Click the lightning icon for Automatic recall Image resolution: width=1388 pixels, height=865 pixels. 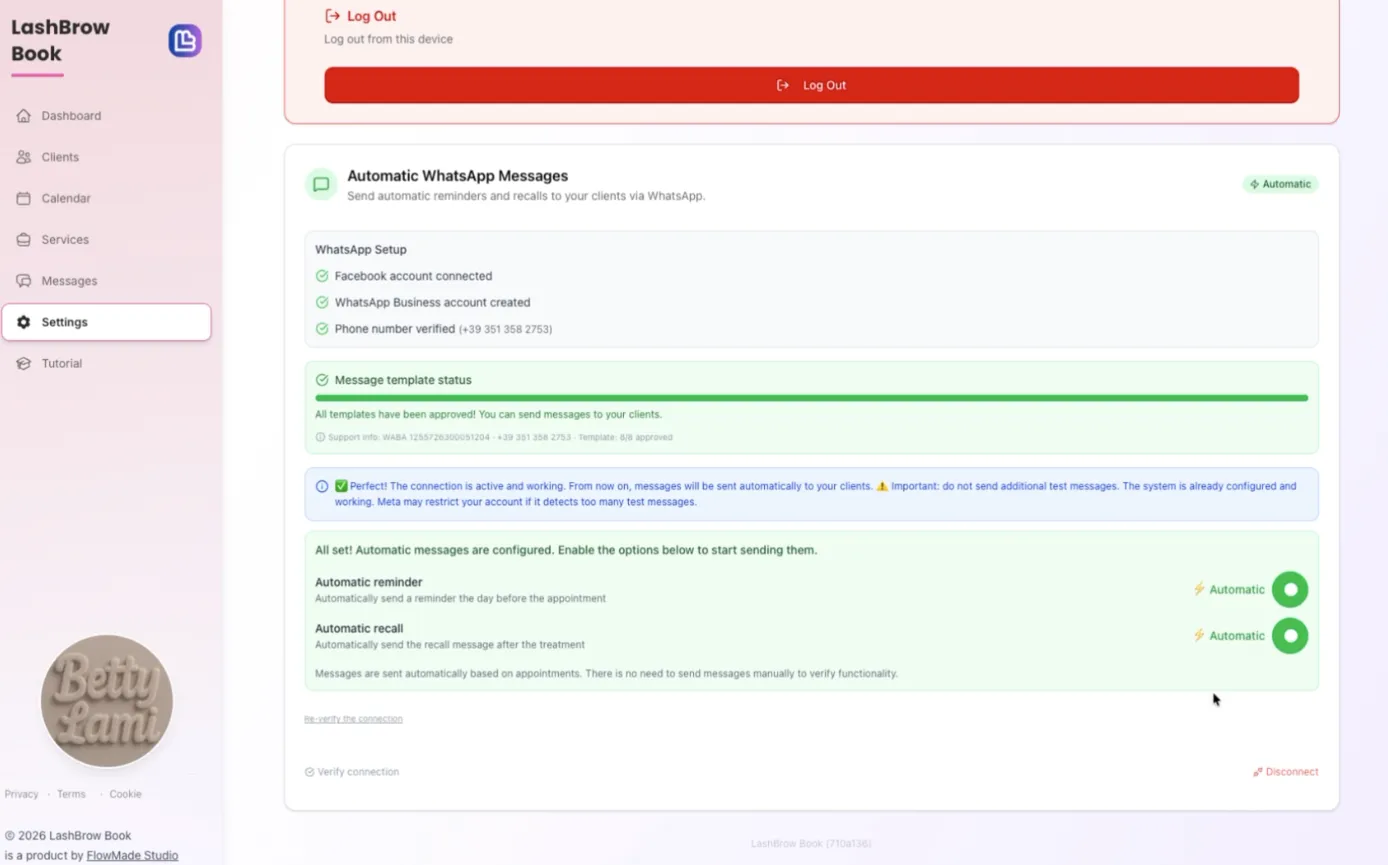1199,635
